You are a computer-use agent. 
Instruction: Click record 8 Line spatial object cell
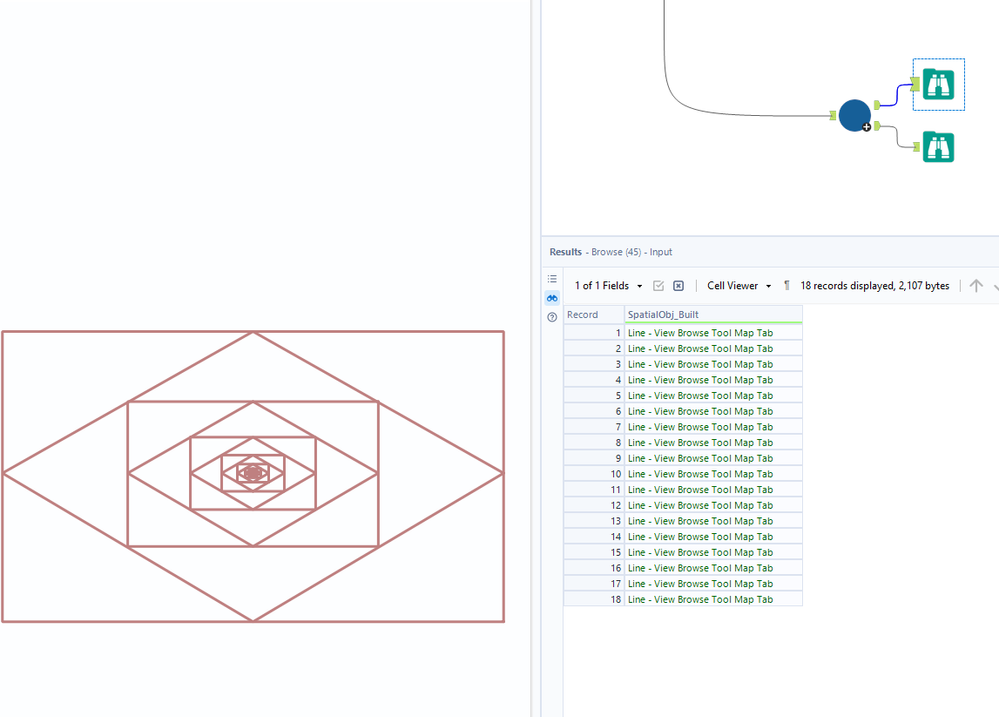click(713, 442)
